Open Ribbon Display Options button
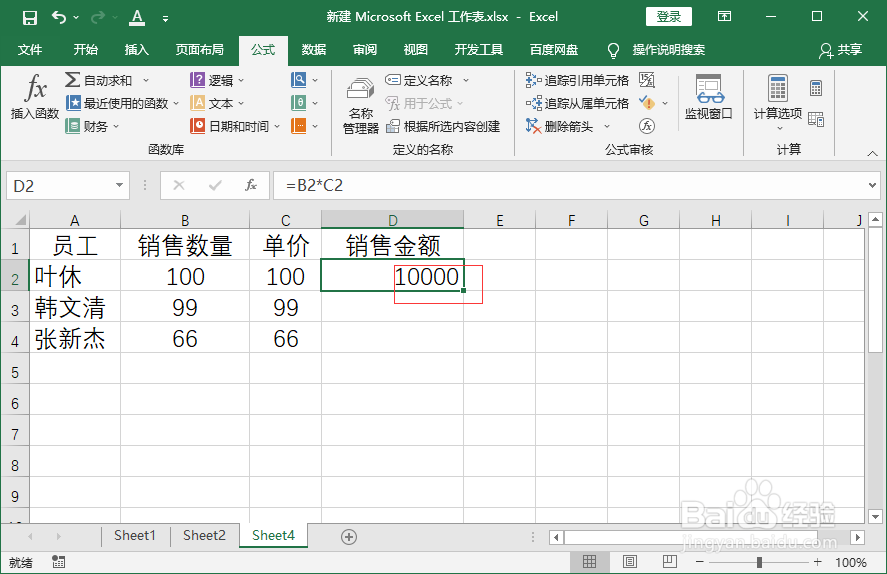The height and width of the screenshot is (574, 887). (x=724, y=16)
